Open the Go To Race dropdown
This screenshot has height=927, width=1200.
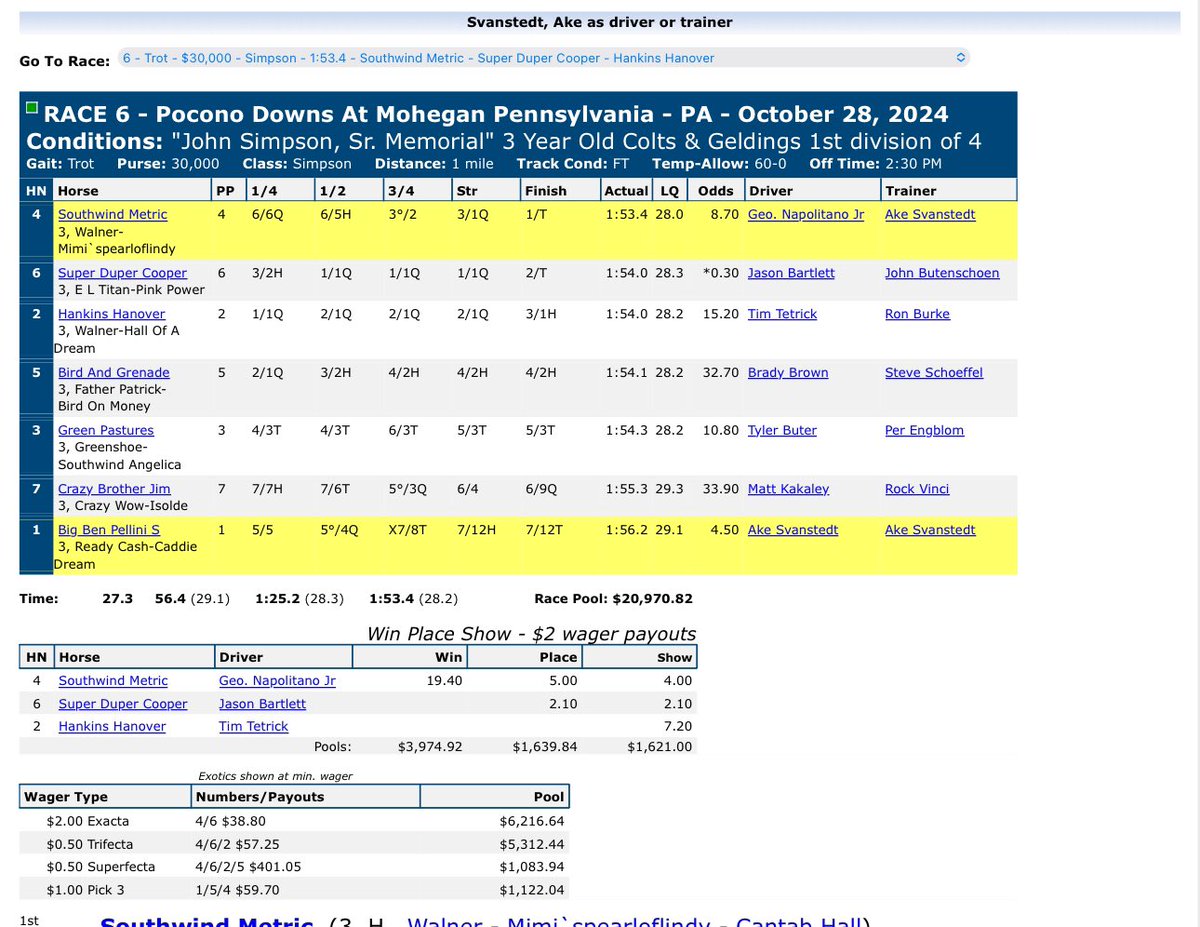click(x=543, y=58)
